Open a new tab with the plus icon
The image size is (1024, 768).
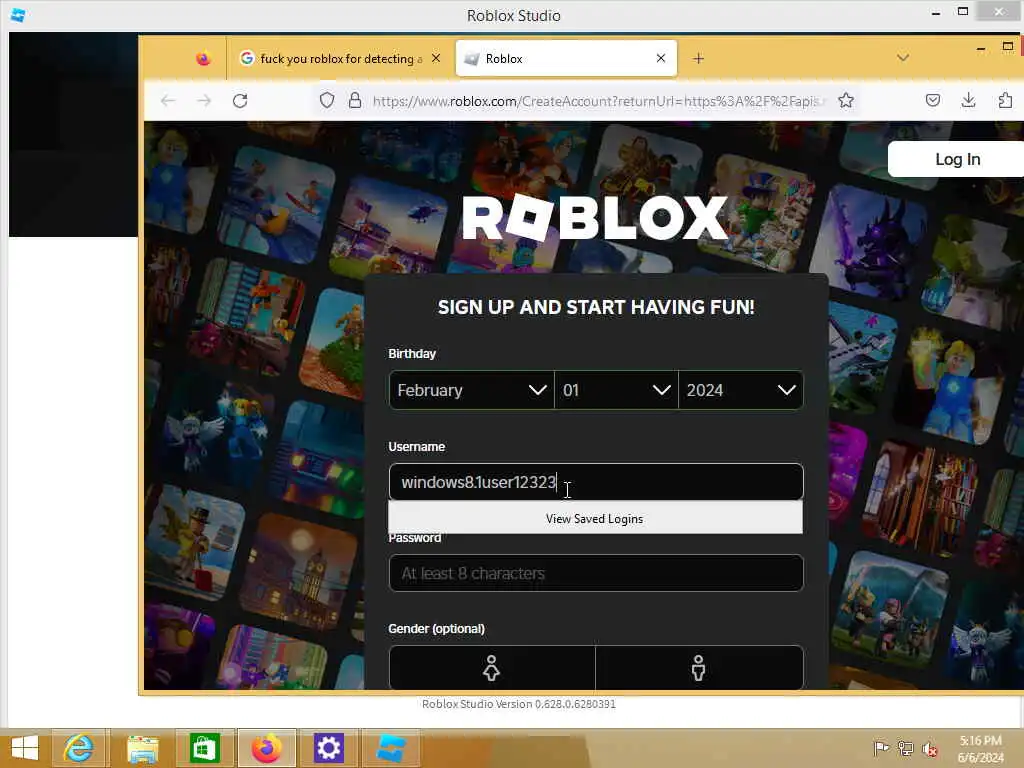click(x=698, y=59)
